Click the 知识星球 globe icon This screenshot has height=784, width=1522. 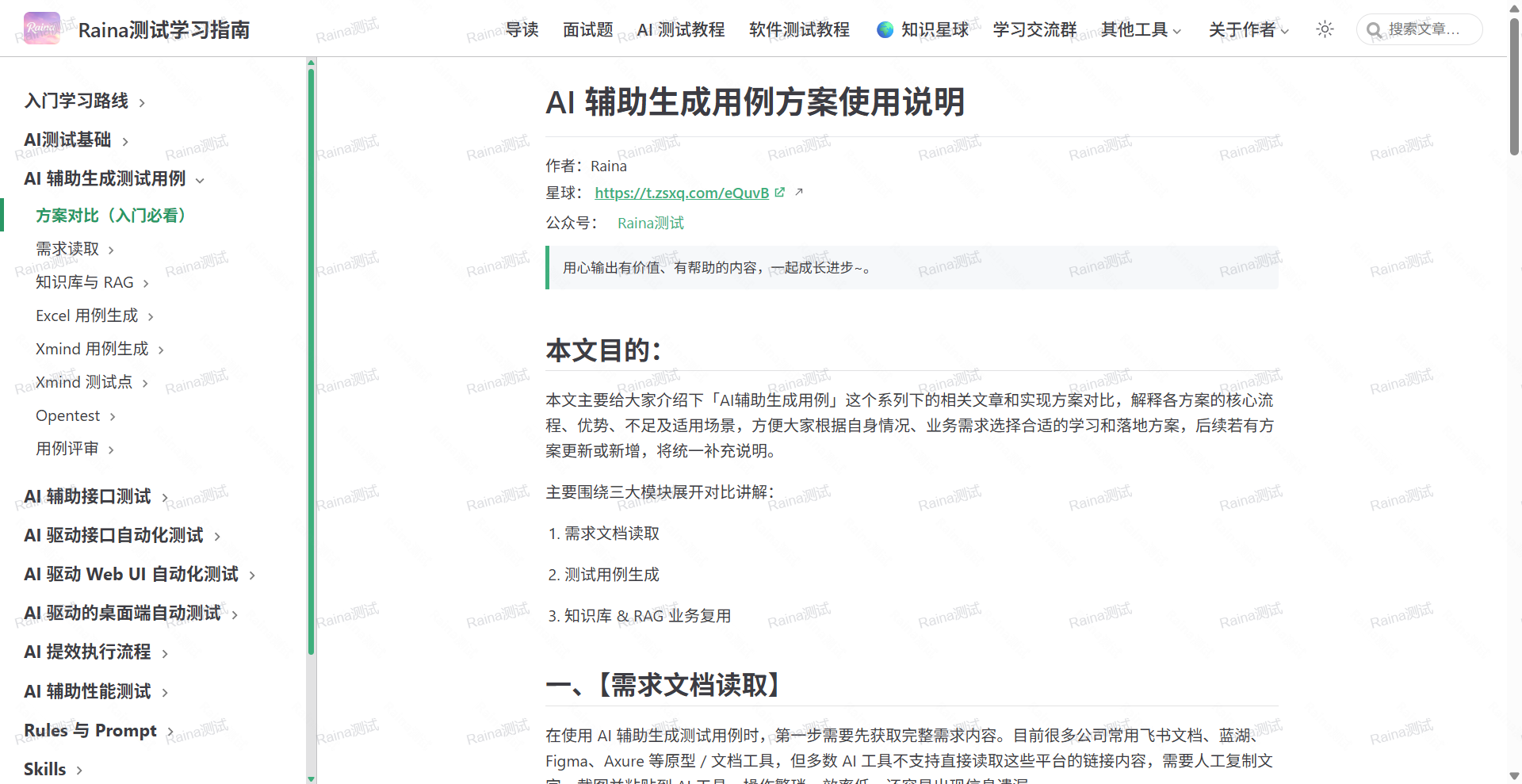pyautogui.click(x=885, y=30)
